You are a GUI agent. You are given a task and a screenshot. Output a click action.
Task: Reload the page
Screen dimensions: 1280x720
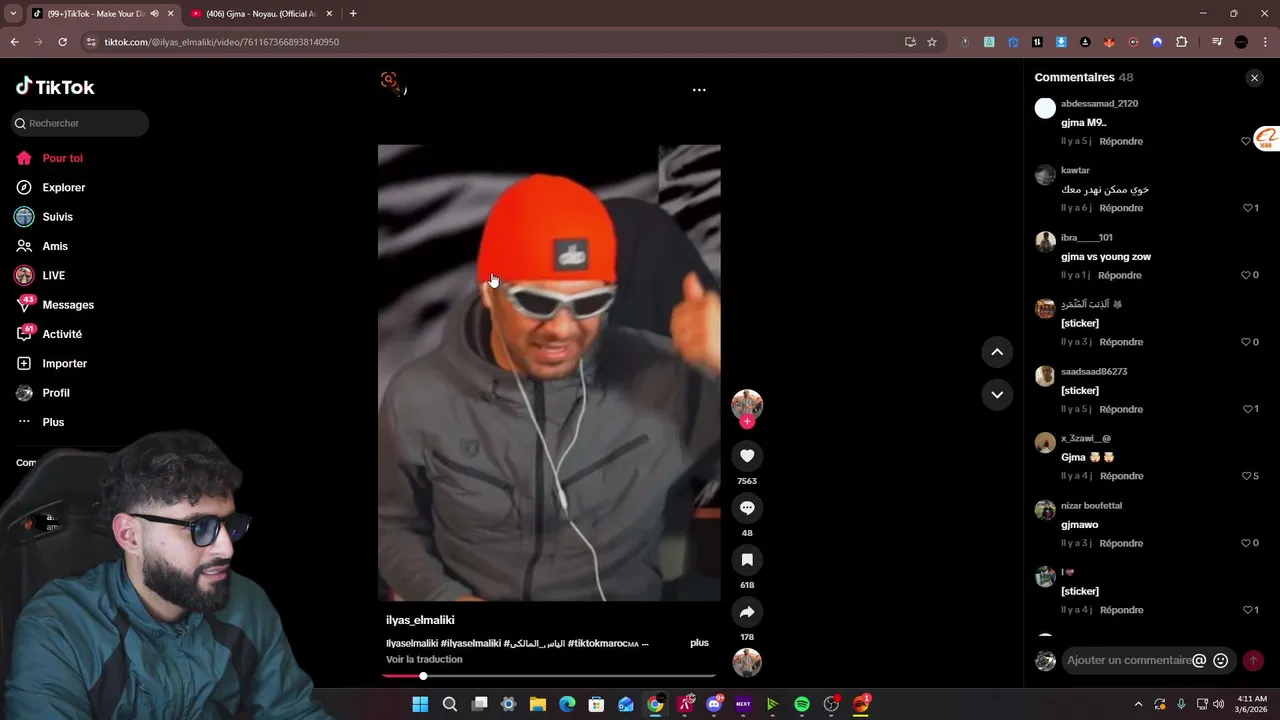[x=62, y=42]
